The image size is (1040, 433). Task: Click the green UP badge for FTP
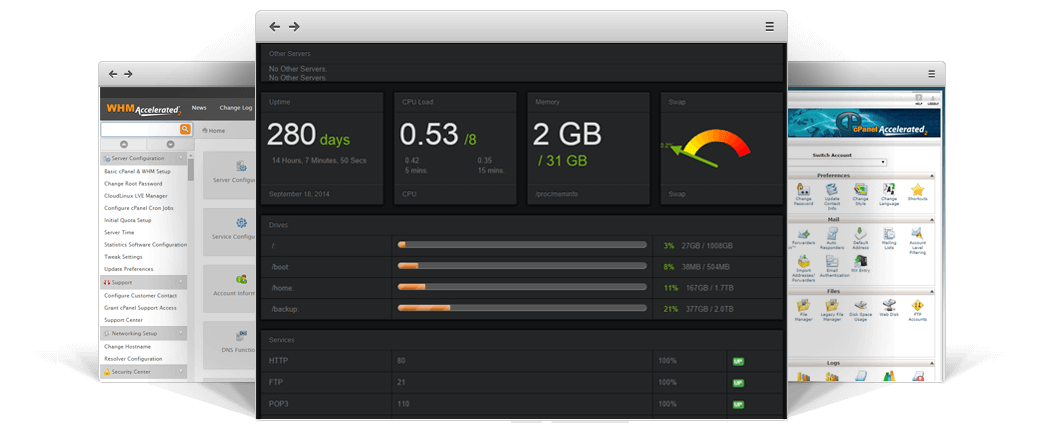click(x=738, y=383)
